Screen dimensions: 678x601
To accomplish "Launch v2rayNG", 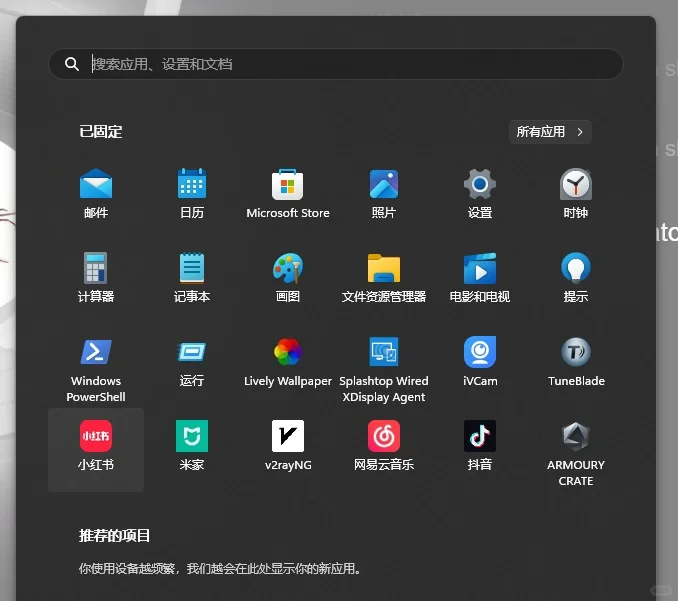I will 288,445.
